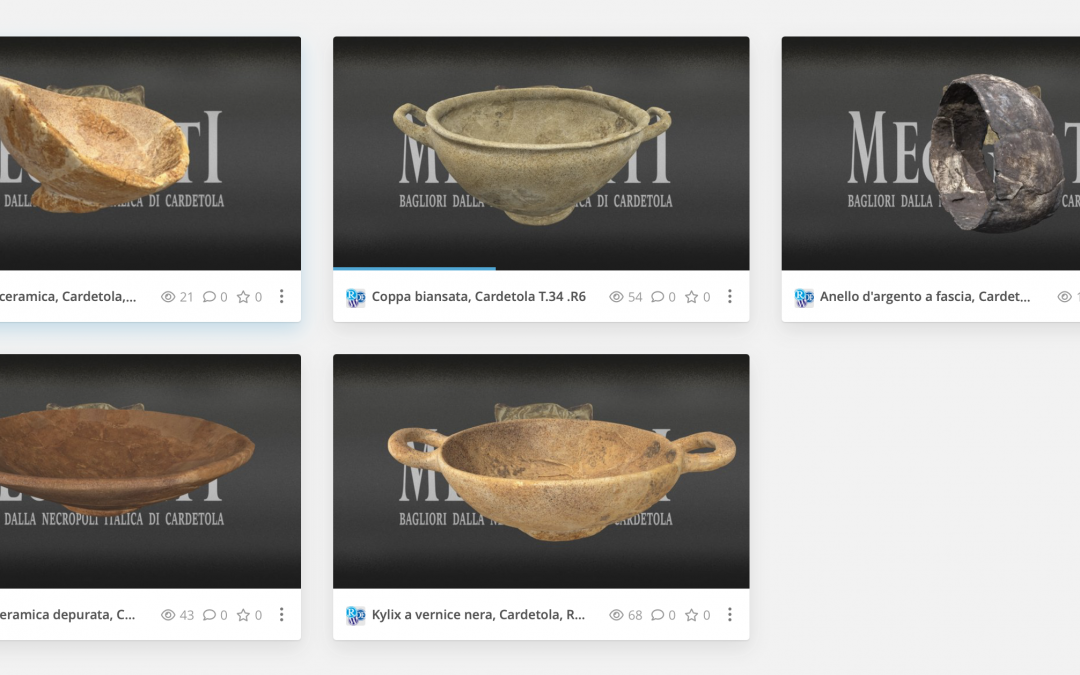The width and height of the screenshot is (1080, 675).
Task: Open three-dot menu on the 21-views card
Action: click(x=282, y=297)
